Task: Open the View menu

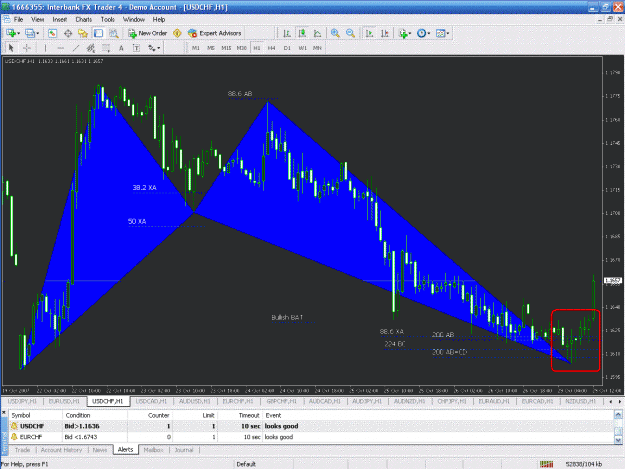Action: tap(37, 20)
